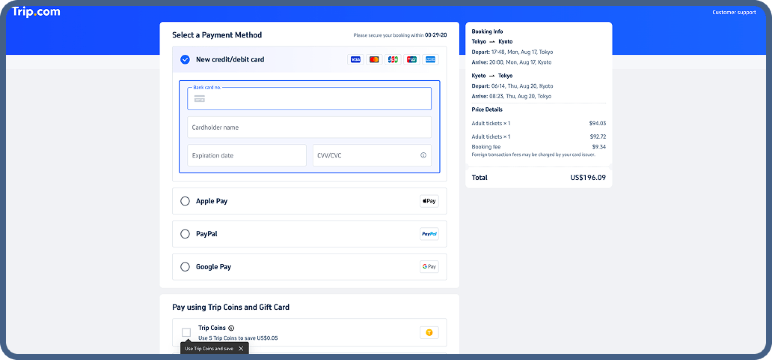This screenshot has width=772, height=360.
Task: Click the US$196.09 total amount
Action: coord(588,177)
